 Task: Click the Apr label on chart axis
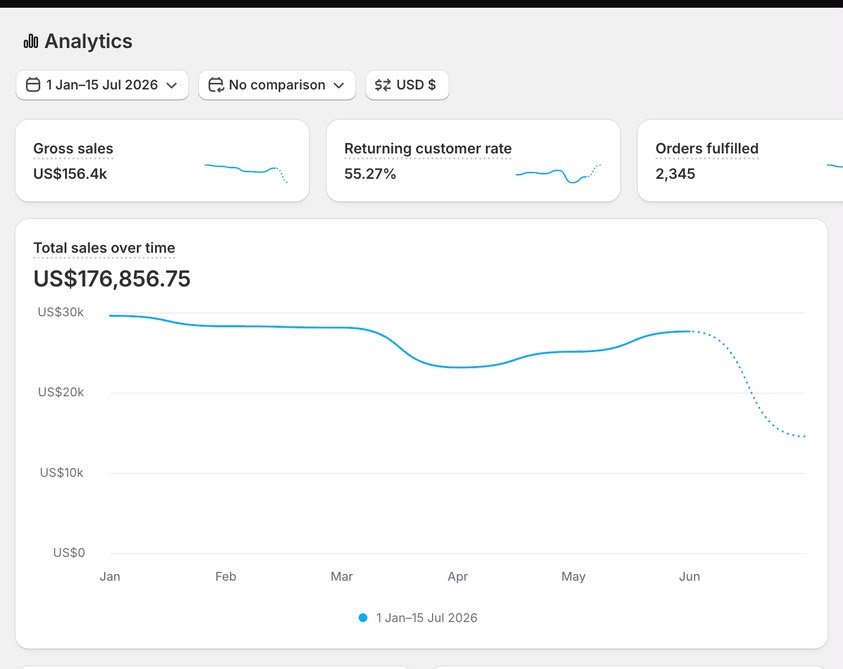[458, 577]
